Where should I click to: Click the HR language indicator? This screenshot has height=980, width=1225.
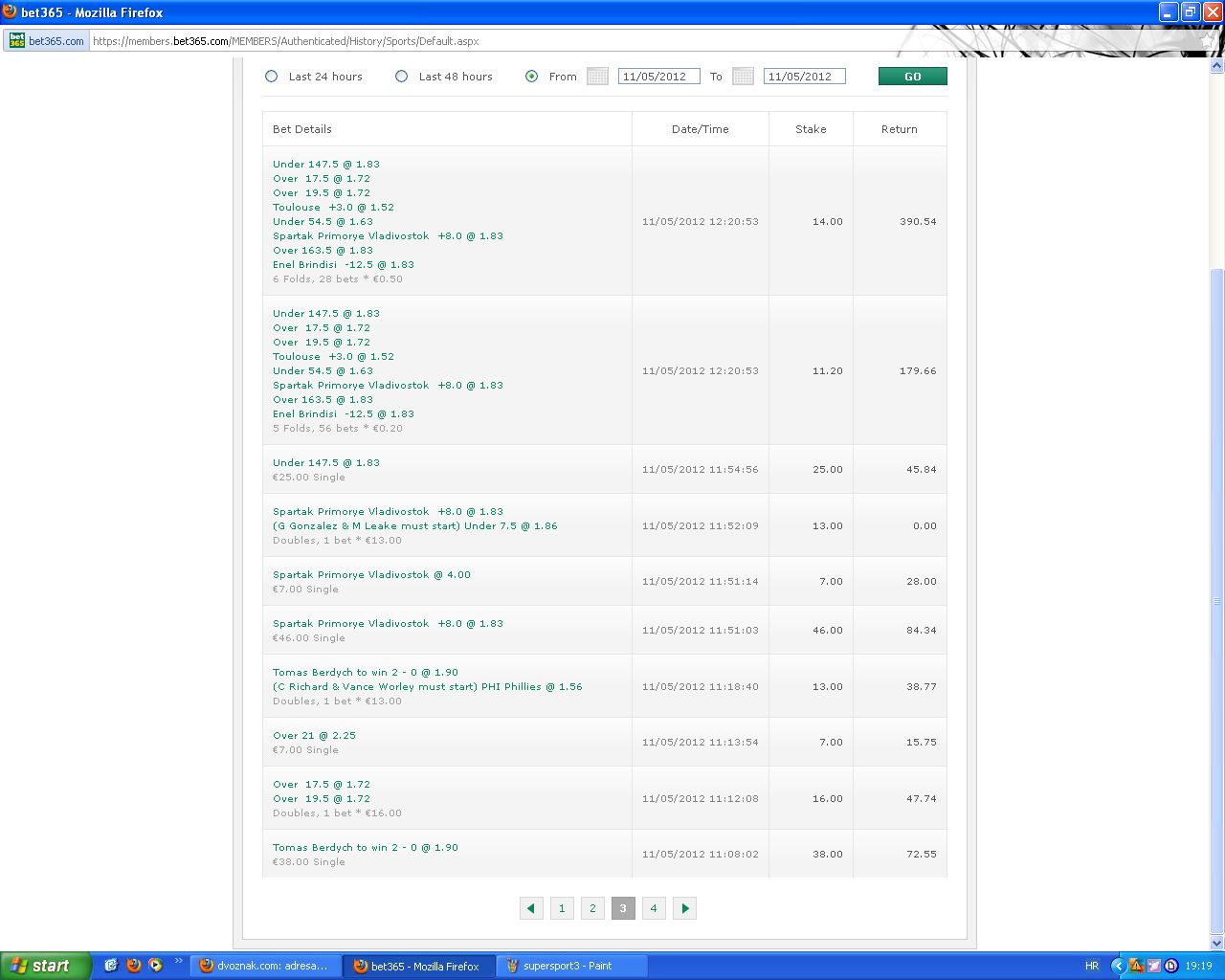pos(1092,966)
